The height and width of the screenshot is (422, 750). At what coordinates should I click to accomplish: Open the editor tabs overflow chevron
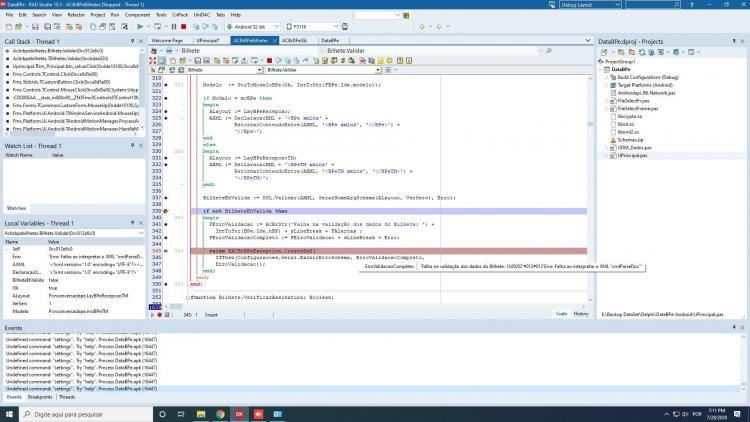click(x=588, y=41)
